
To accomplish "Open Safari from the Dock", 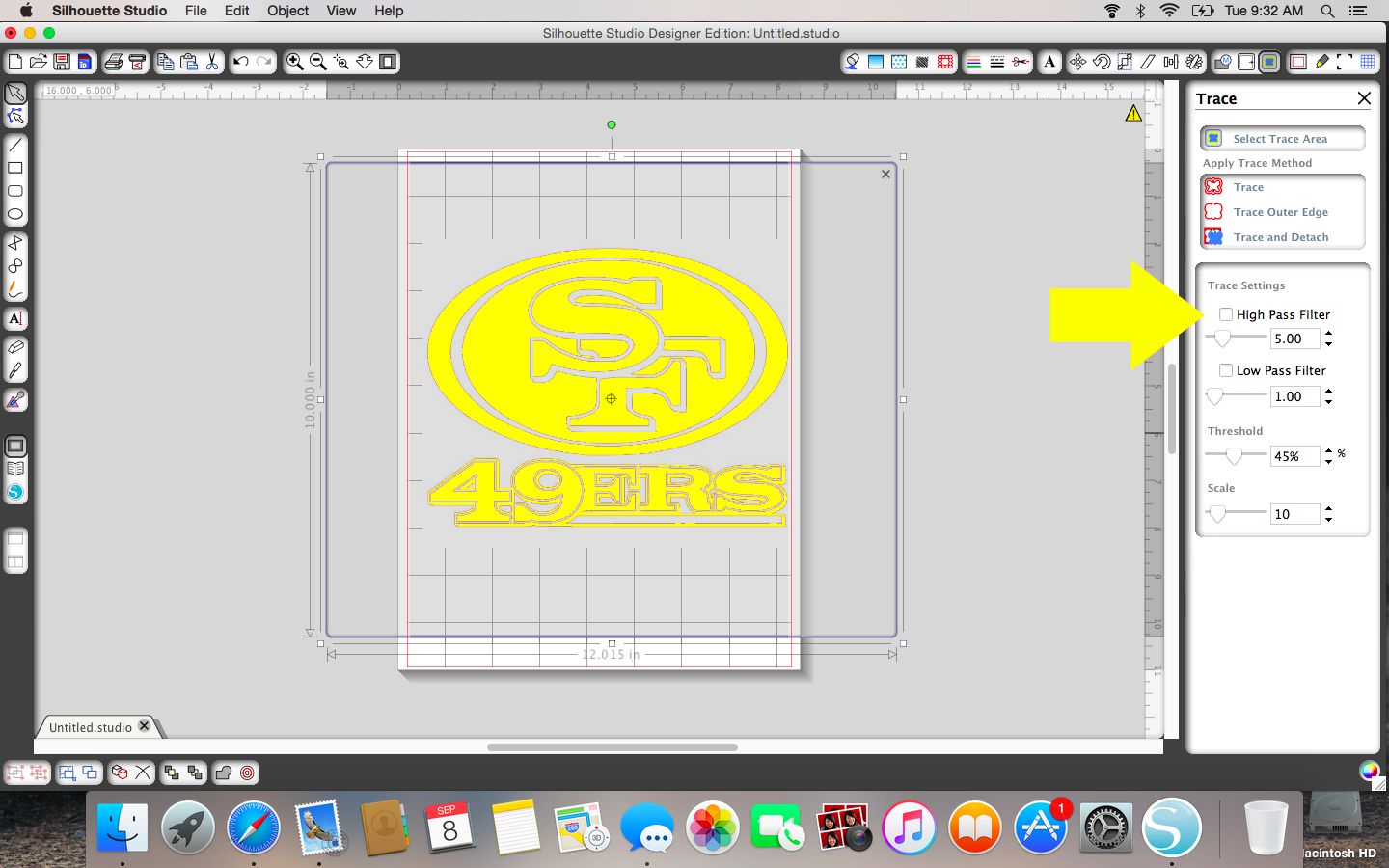I will pos(253,827).
